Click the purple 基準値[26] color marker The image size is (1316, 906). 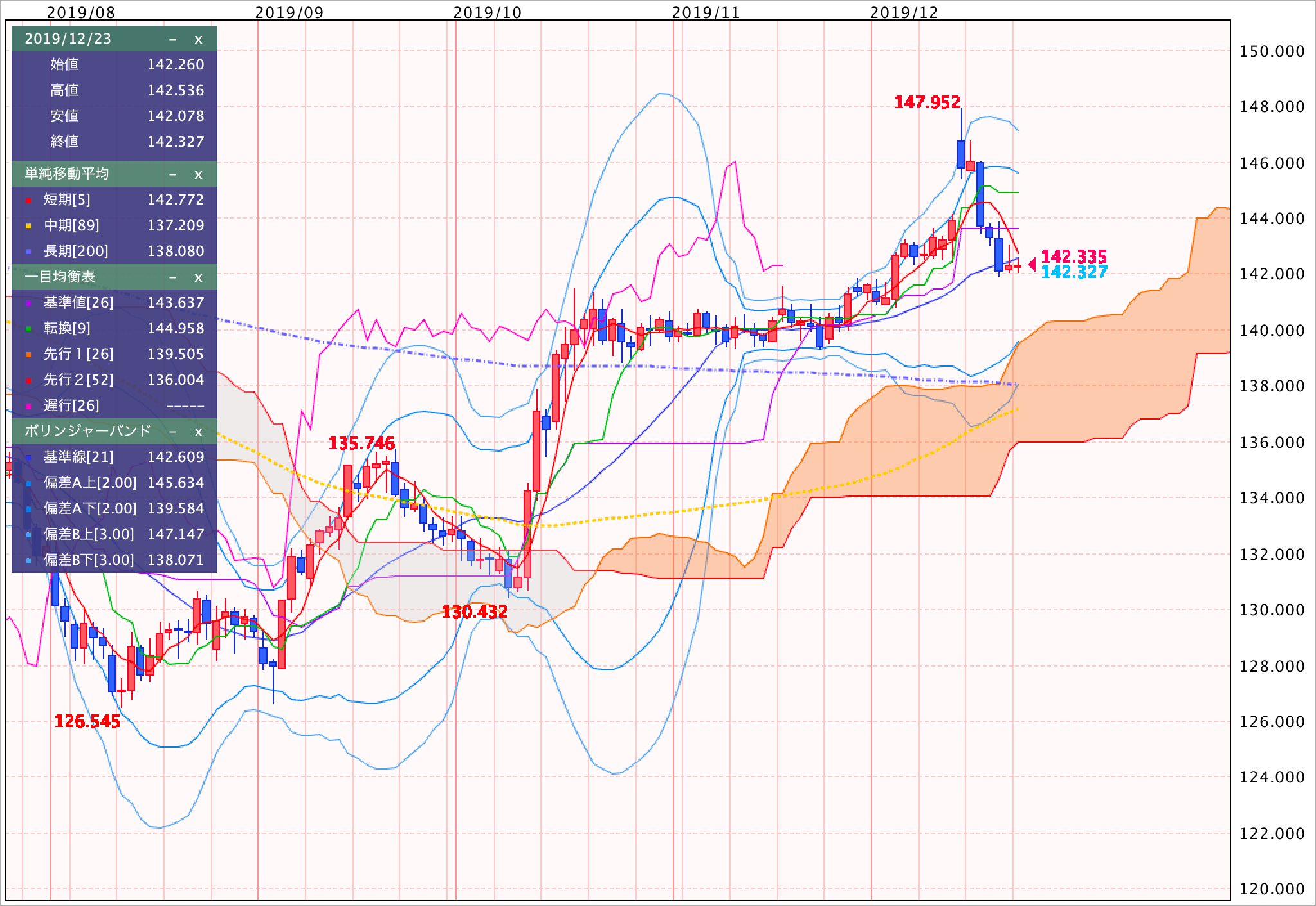[28, 304]
